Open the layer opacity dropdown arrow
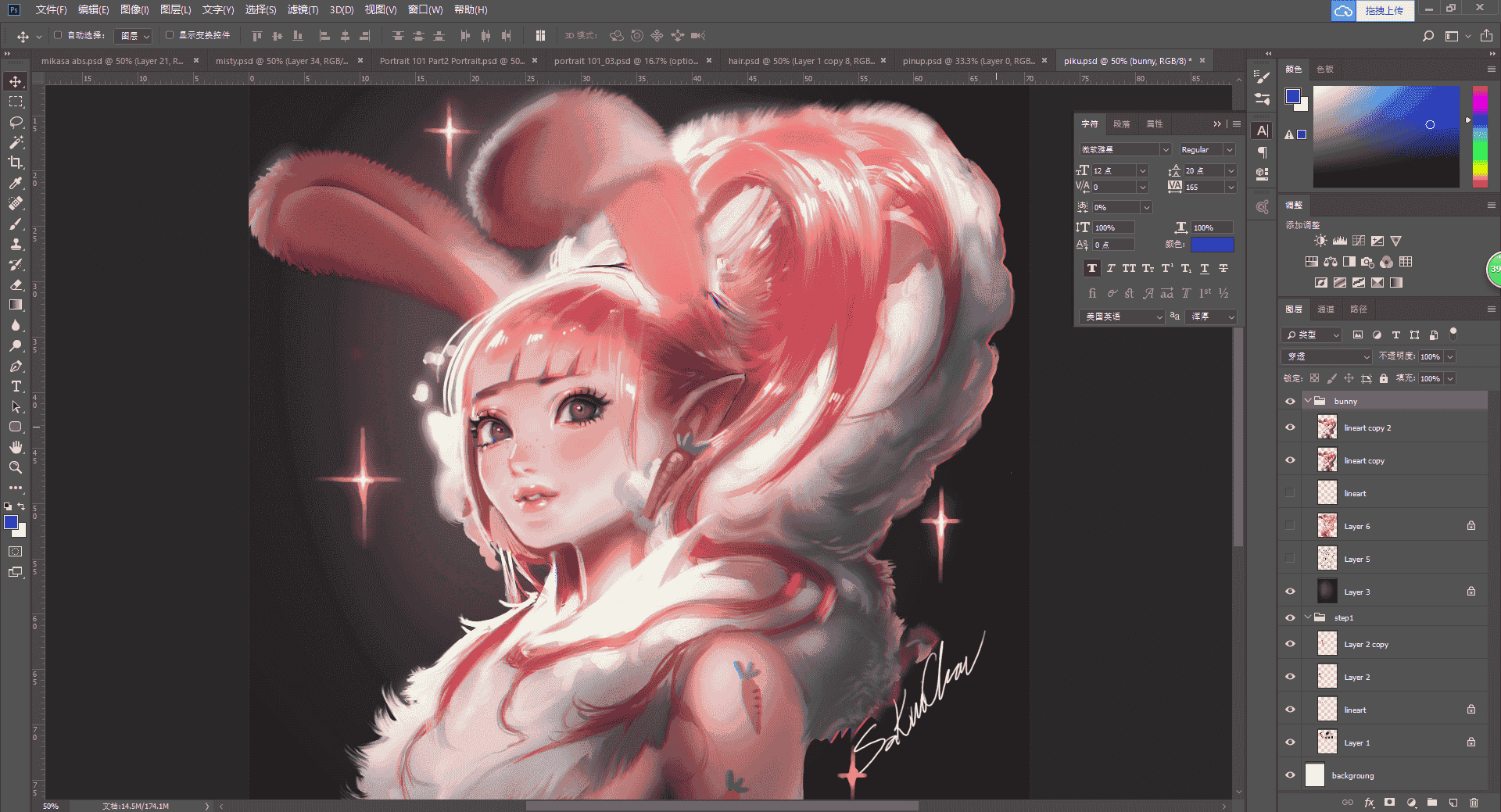This screenshot has height=812, width=1501. (x=1450, y=356)
